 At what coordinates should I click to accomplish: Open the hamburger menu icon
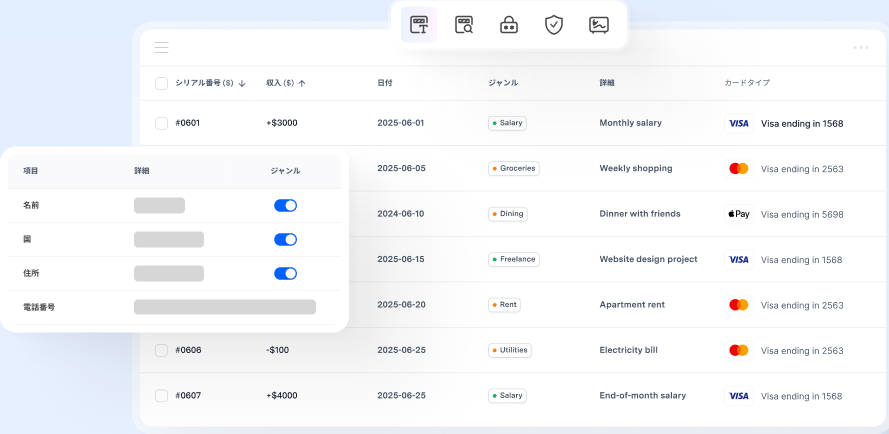[161, 47]
